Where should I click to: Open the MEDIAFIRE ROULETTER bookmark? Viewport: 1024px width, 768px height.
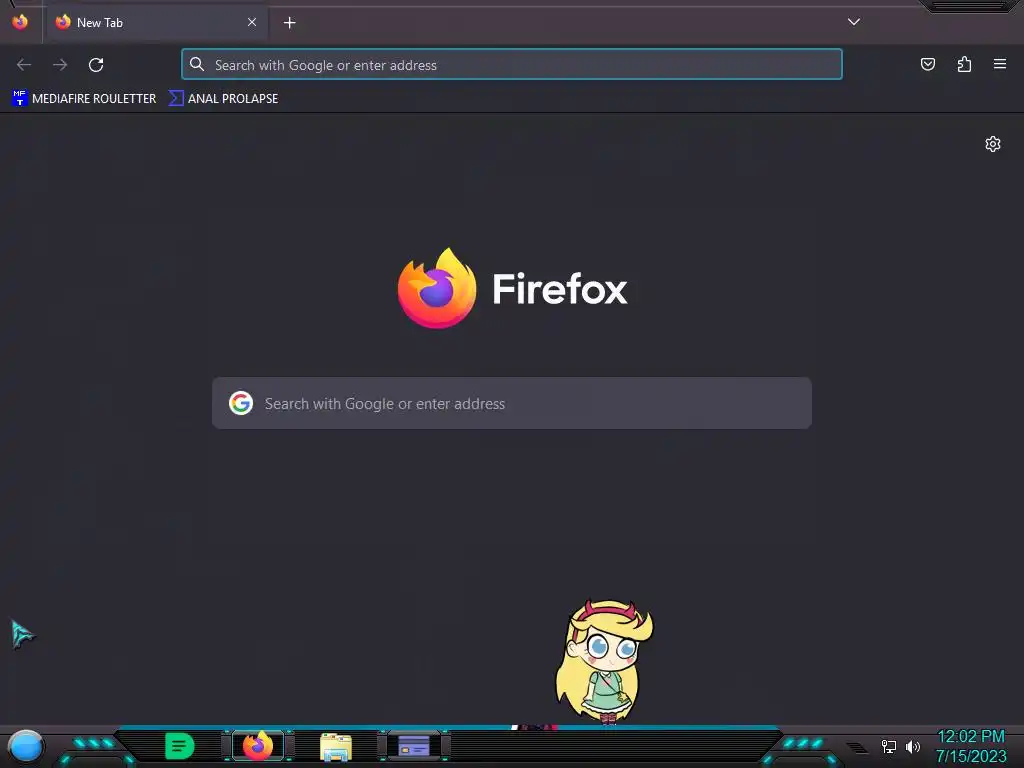pos(84,99)
